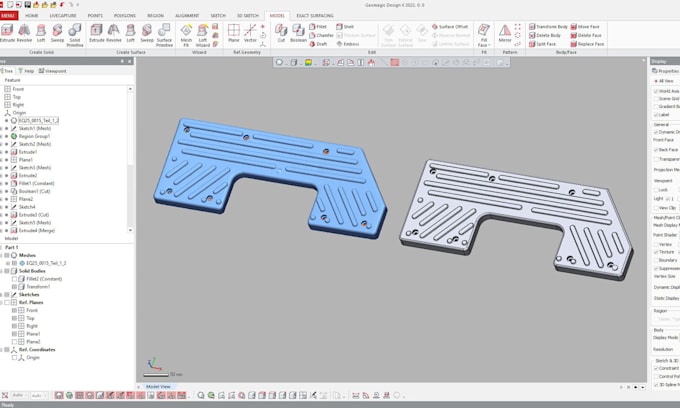Create a reference Vector
Viewport: 680px width, 408px height.
[250, 33]
